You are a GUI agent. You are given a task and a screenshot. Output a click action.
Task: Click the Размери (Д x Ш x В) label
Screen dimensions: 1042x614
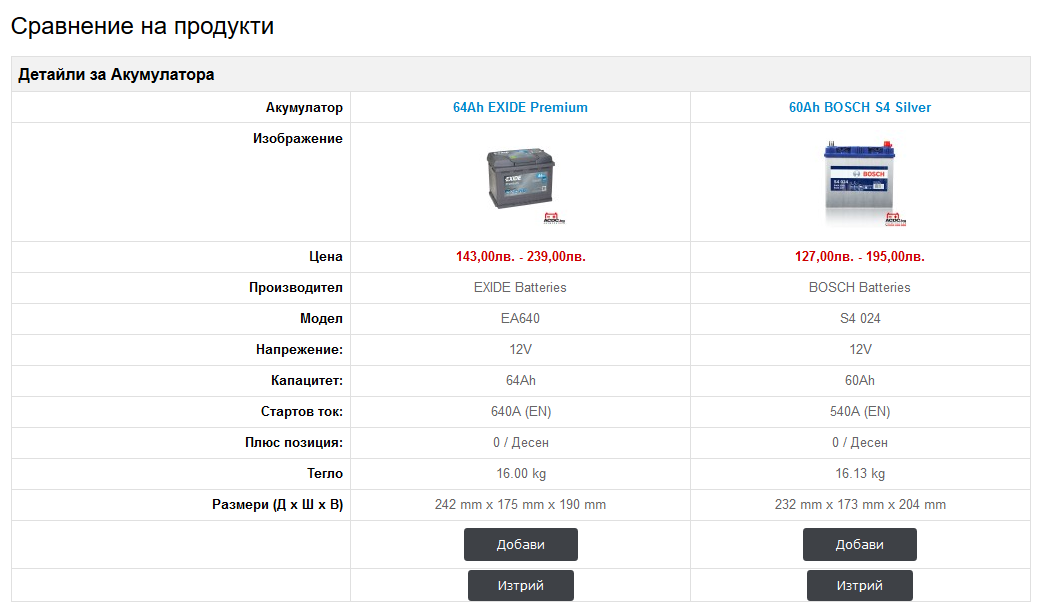click(278, 505)
